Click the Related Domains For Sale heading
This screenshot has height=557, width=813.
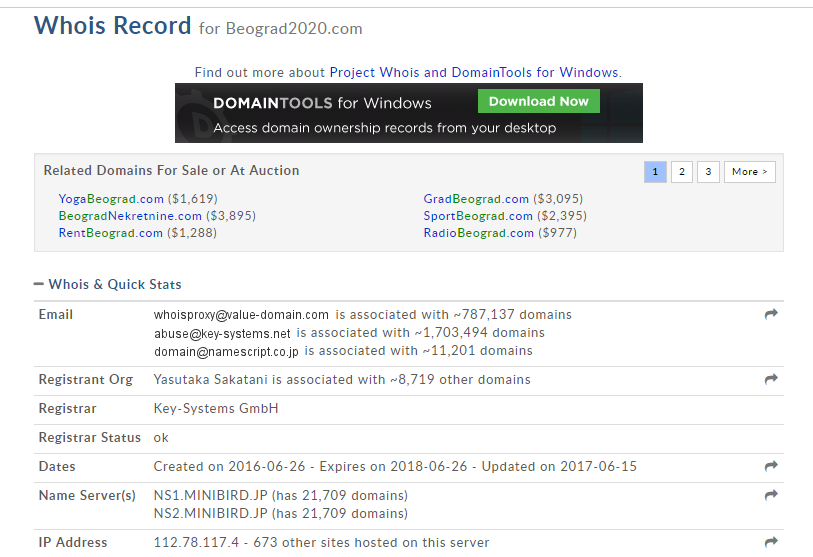pyautogui.click(x=171, y=170)
